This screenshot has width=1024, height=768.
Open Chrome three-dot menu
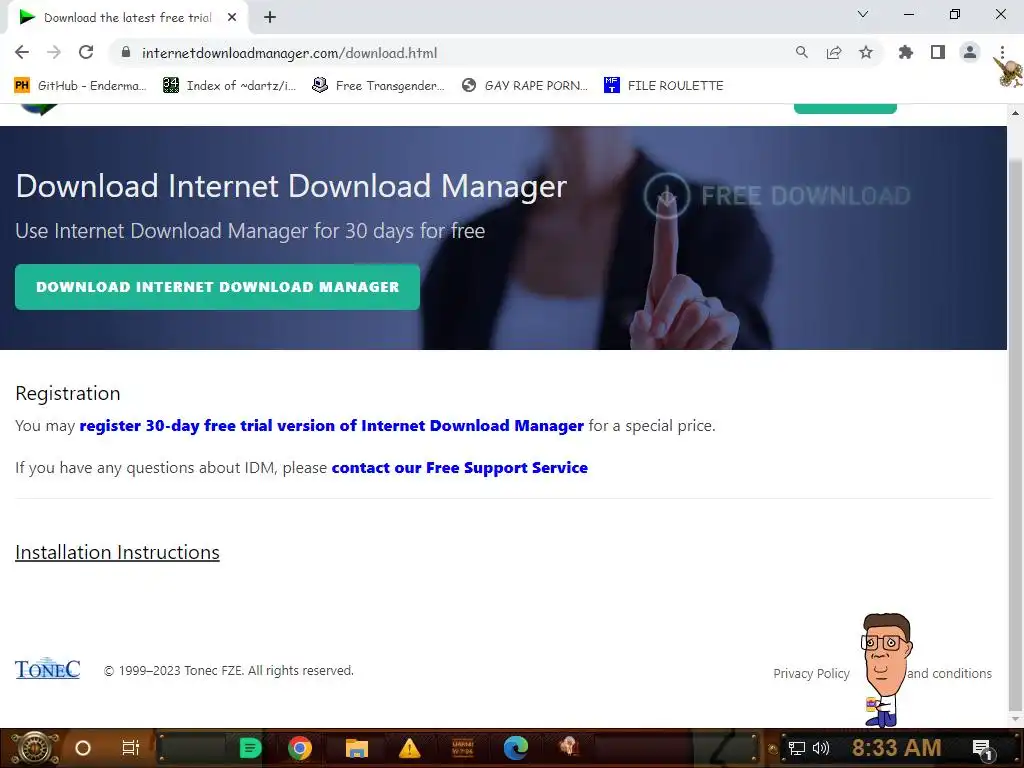pos(1002,52)
